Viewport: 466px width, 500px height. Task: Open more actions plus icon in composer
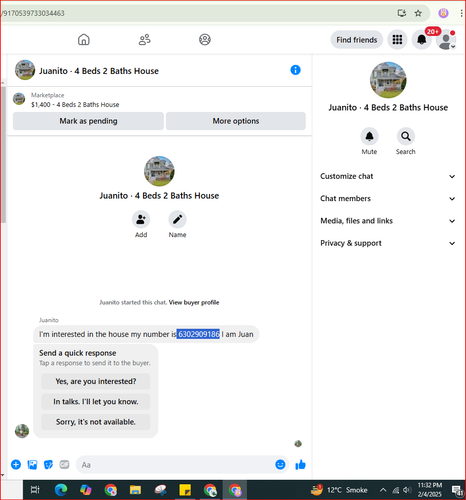click(x=16, y=465)
